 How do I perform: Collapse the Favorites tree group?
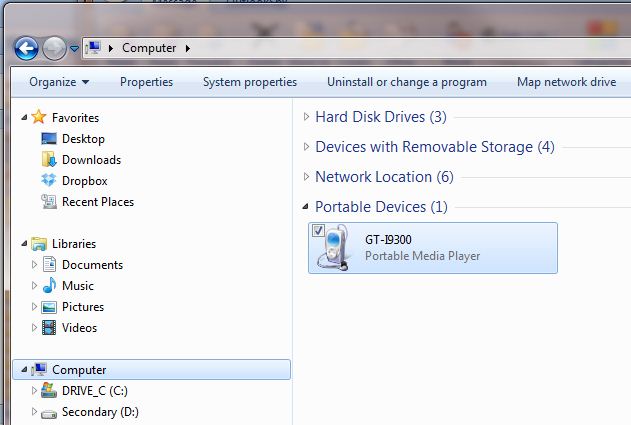(x=24, y=118)
